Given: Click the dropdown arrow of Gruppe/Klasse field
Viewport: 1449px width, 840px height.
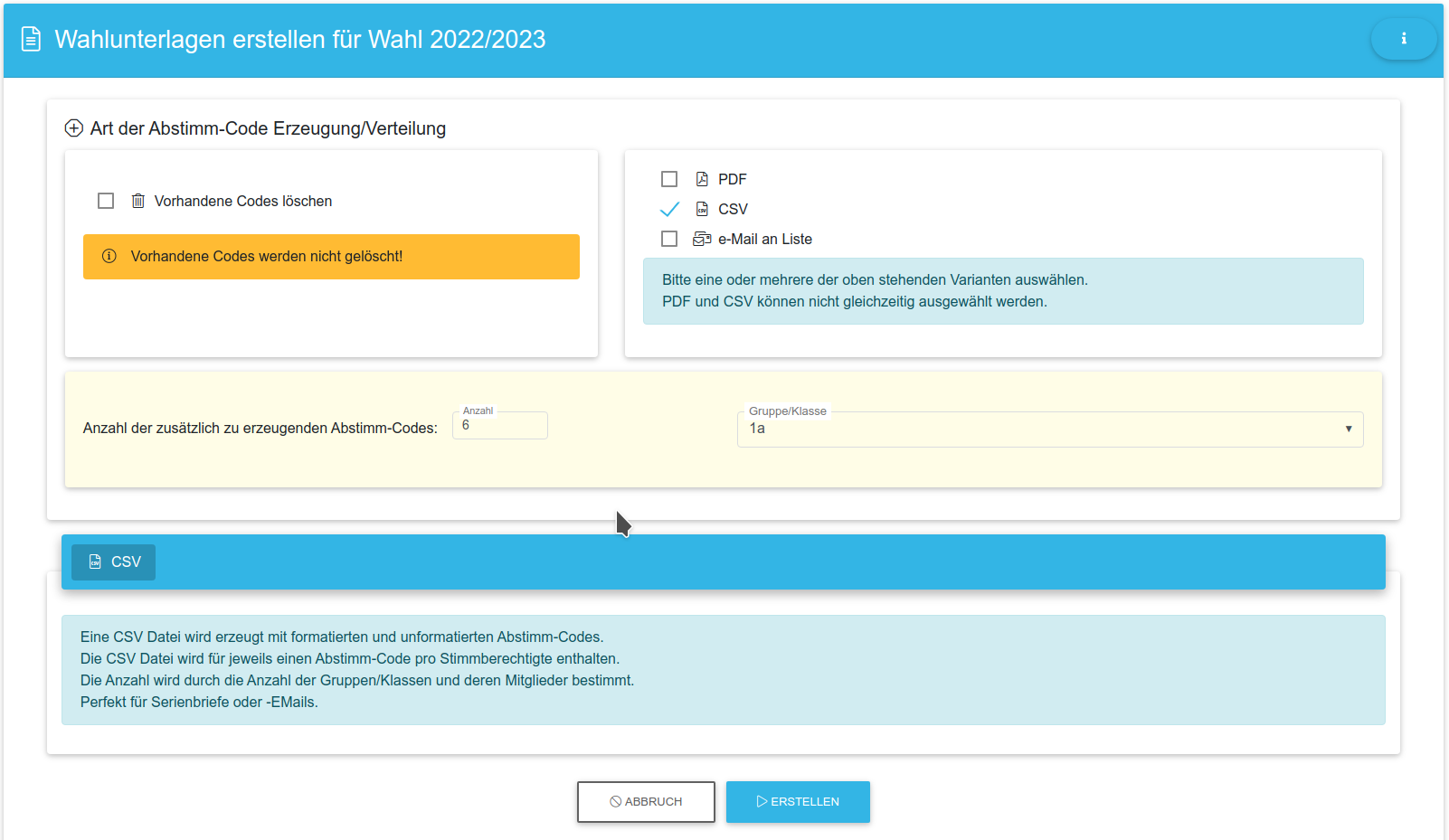Looking at the screenshot, I should point(1348,429).
